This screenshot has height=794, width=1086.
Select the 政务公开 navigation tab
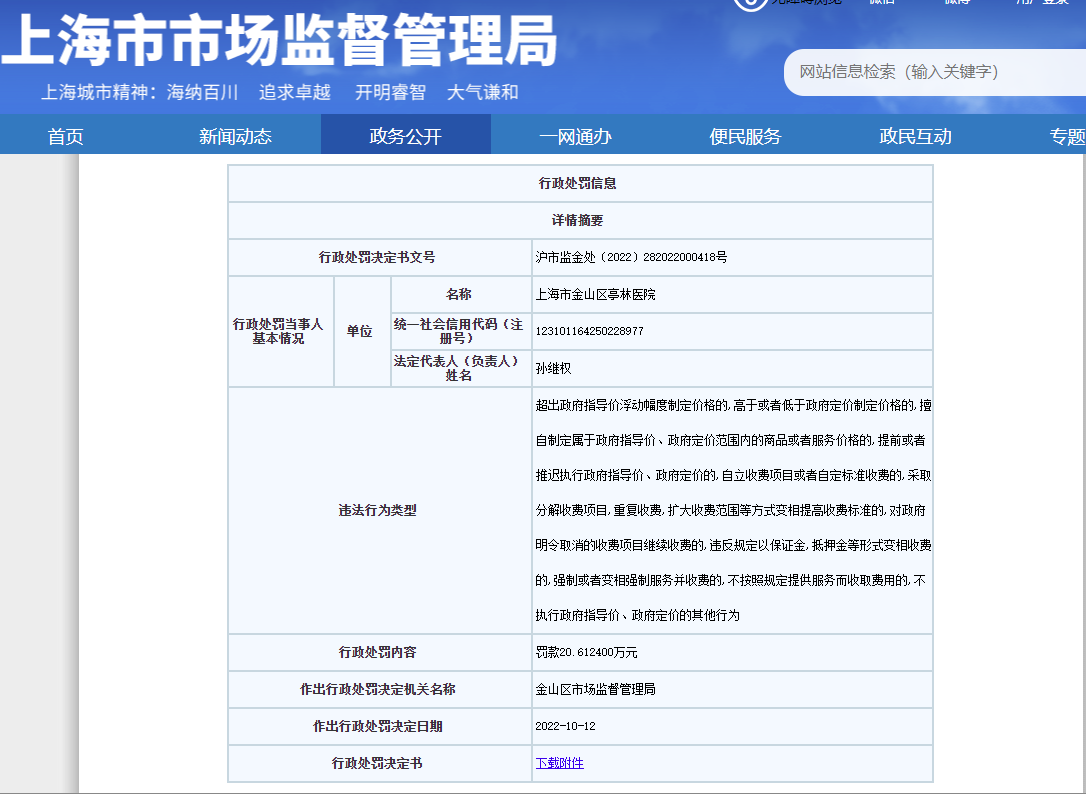(x=405, y=137)
